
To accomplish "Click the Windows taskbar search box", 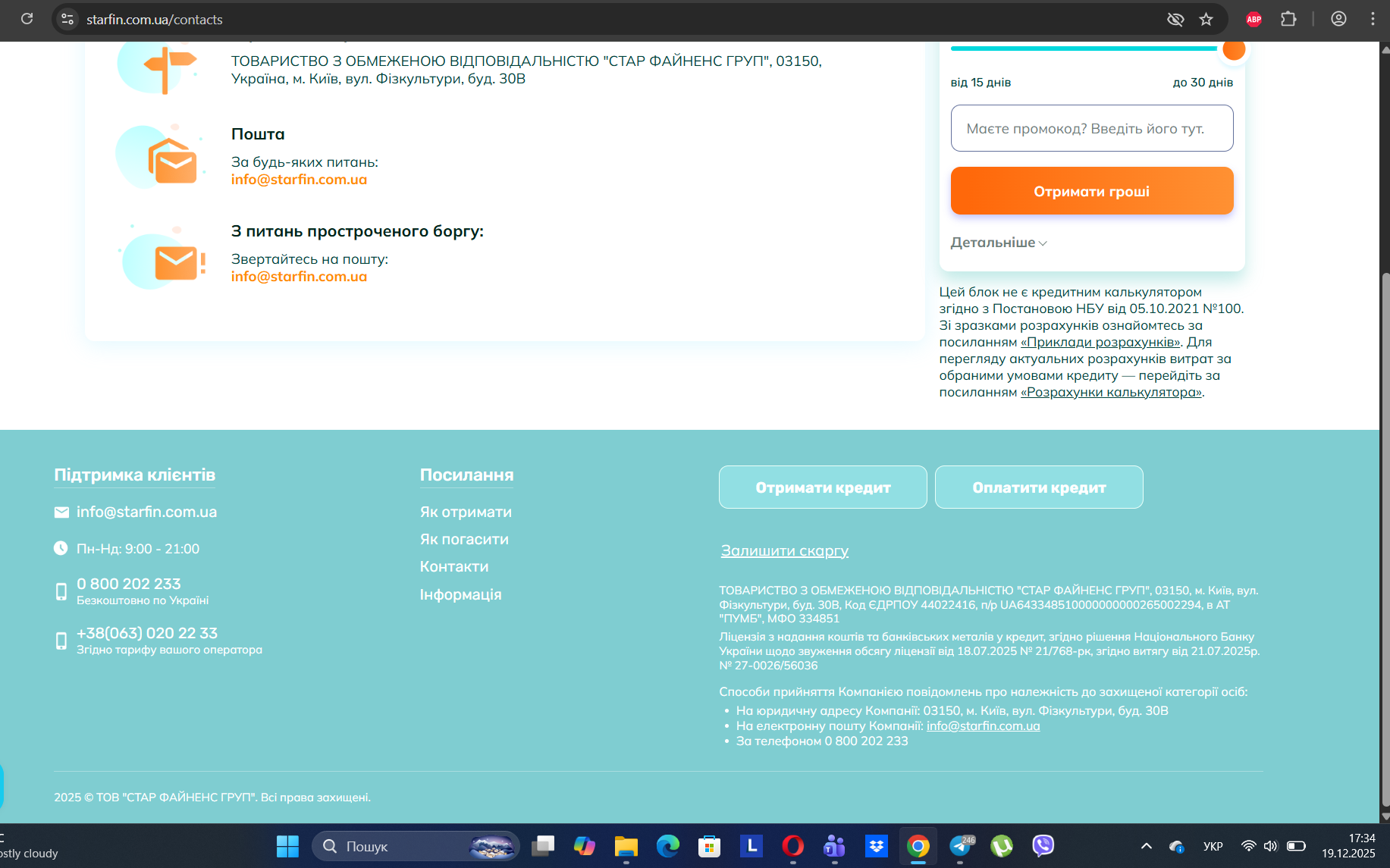I will [x=416, y=846].
